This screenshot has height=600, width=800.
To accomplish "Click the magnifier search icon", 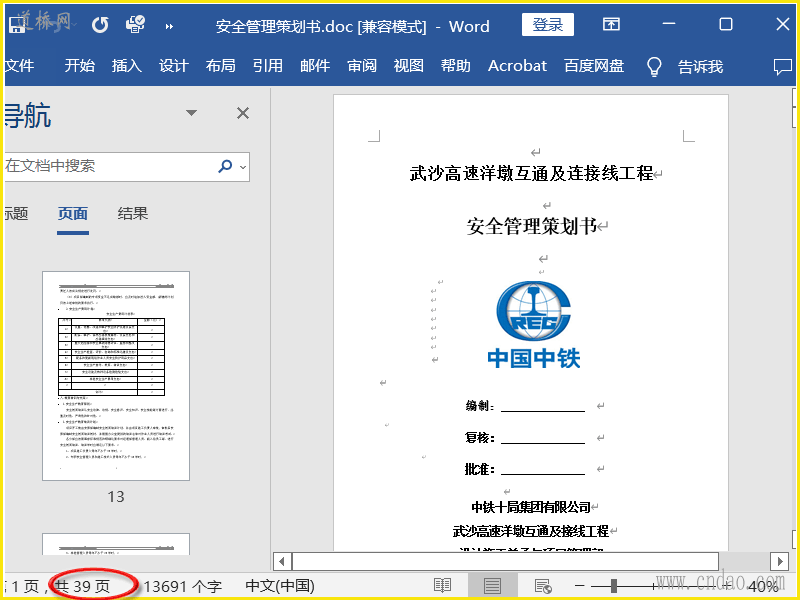I will pos(225,166).
